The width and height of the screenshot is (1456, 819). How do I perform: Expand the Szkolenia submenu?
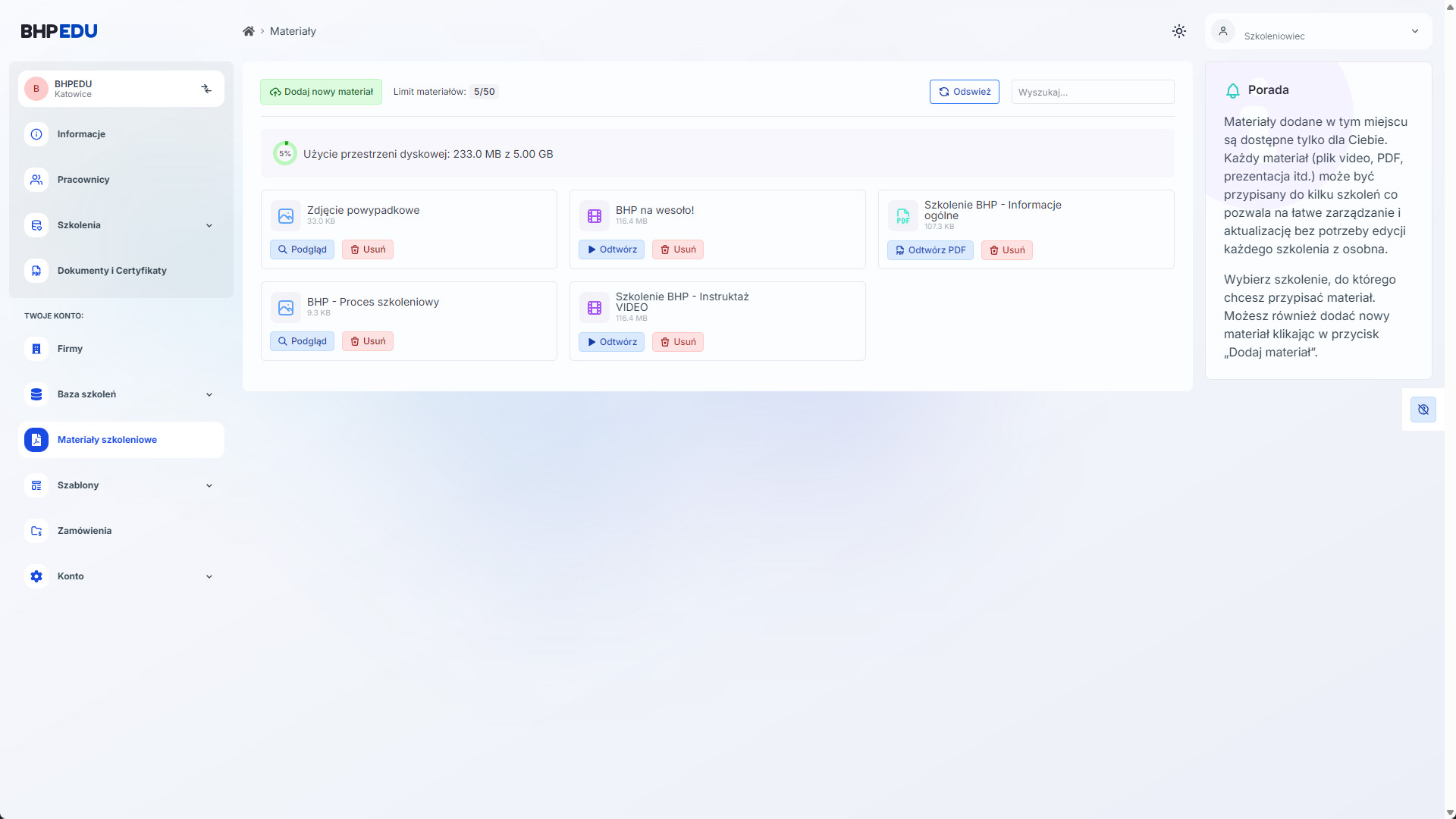pyautogui.click(x=209, y=225)
